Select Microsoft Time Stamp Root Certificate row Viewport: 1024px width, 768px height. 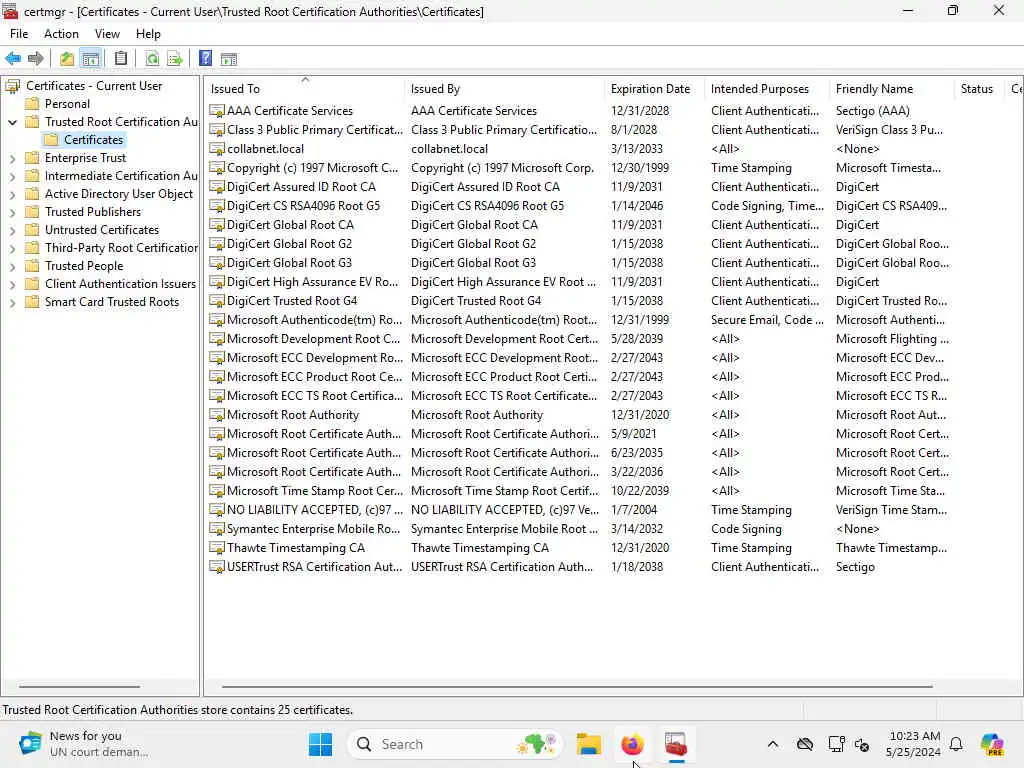click(x=613, y=491)
